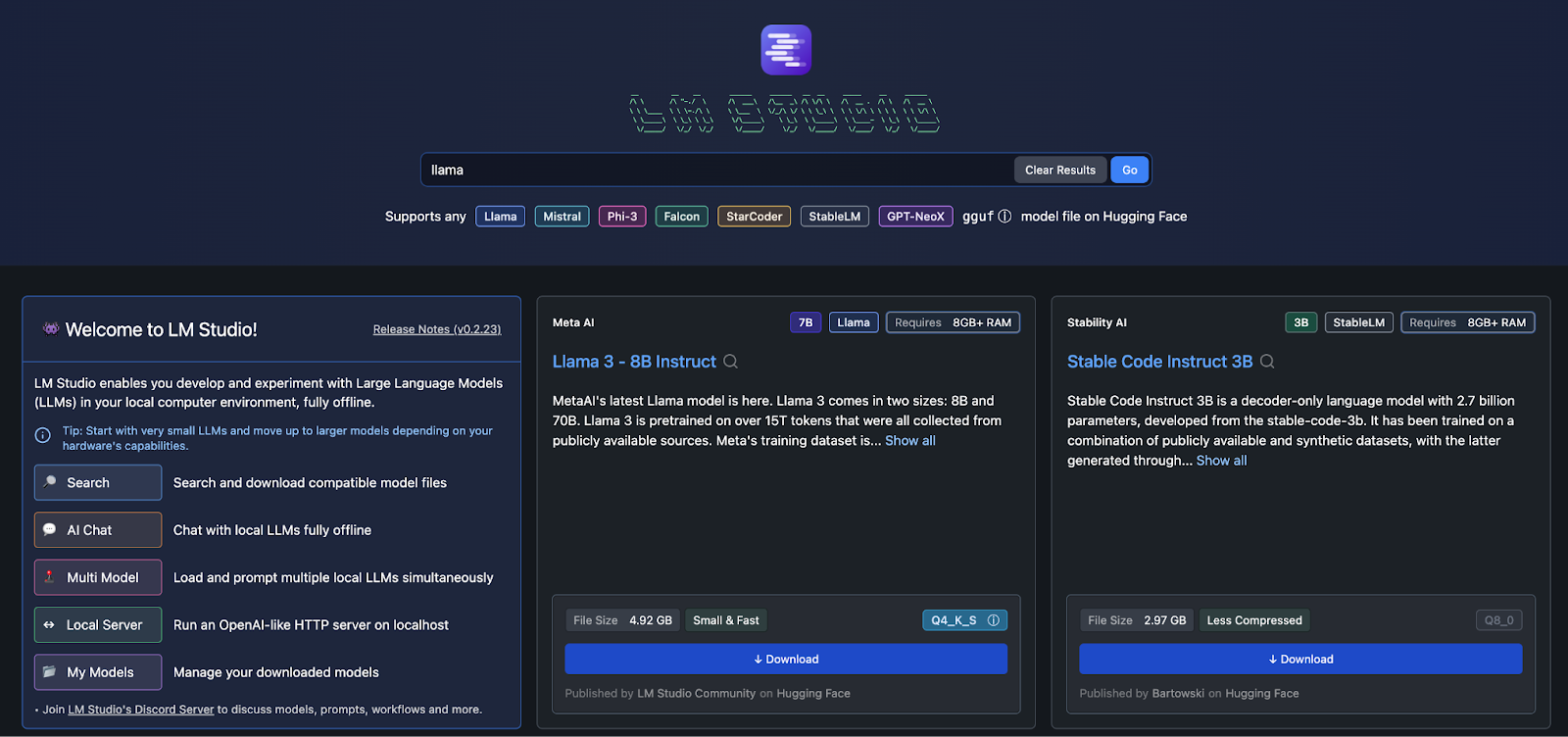Open the Search section from the welcome panel

(98, 482)
